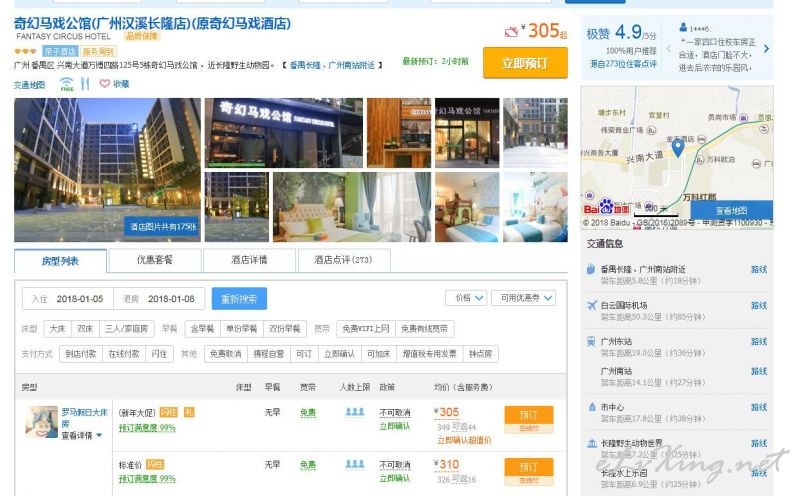Click three-person occupancy icon in ¥310 row
800x496 pixels.
355,464
